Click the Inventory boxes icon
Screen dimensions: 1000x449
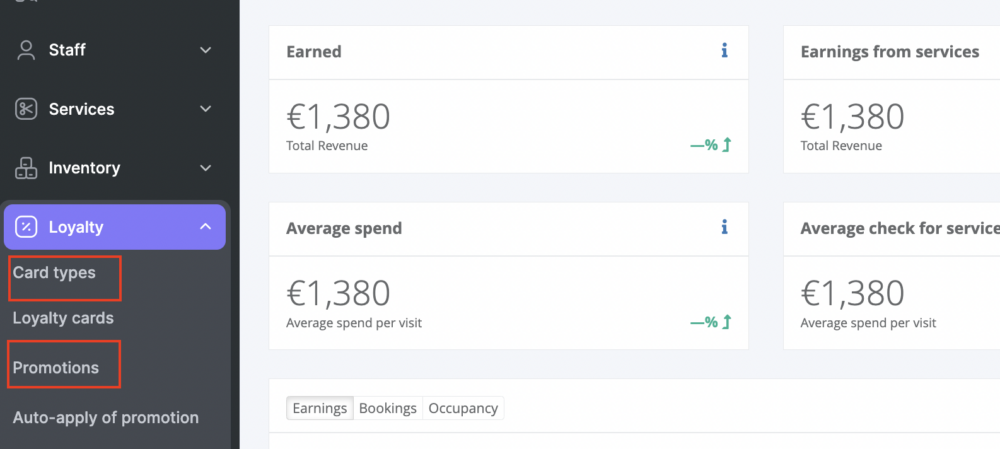[x=26, y=168]
